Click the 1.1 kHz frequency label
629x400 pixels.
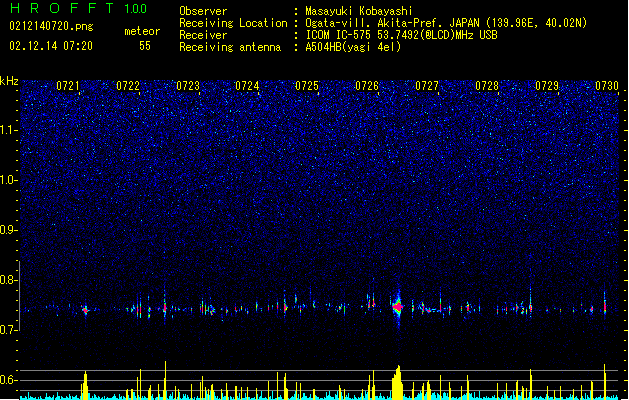8,130
